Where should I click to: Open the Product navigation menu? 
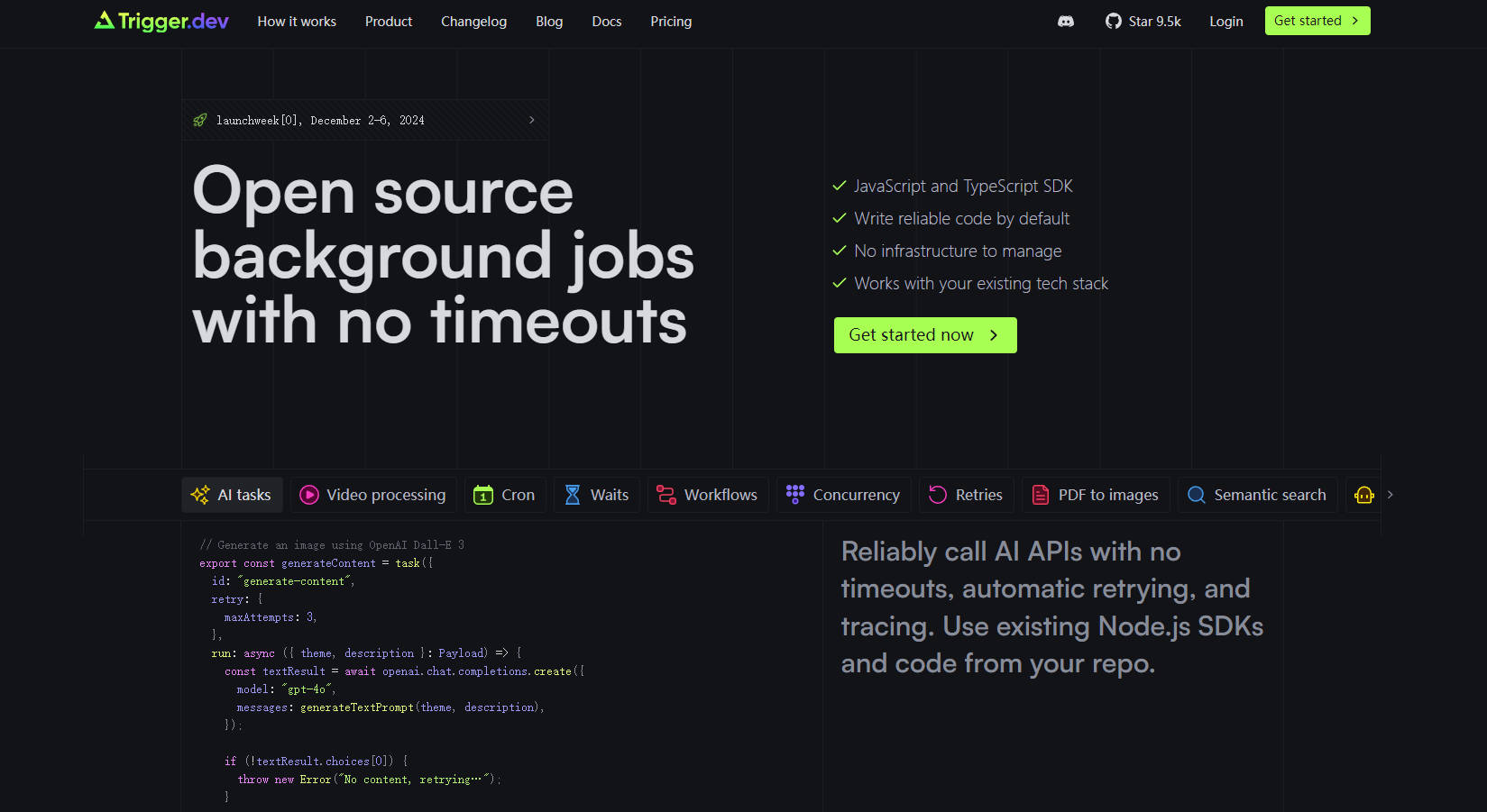coord(388,22)
